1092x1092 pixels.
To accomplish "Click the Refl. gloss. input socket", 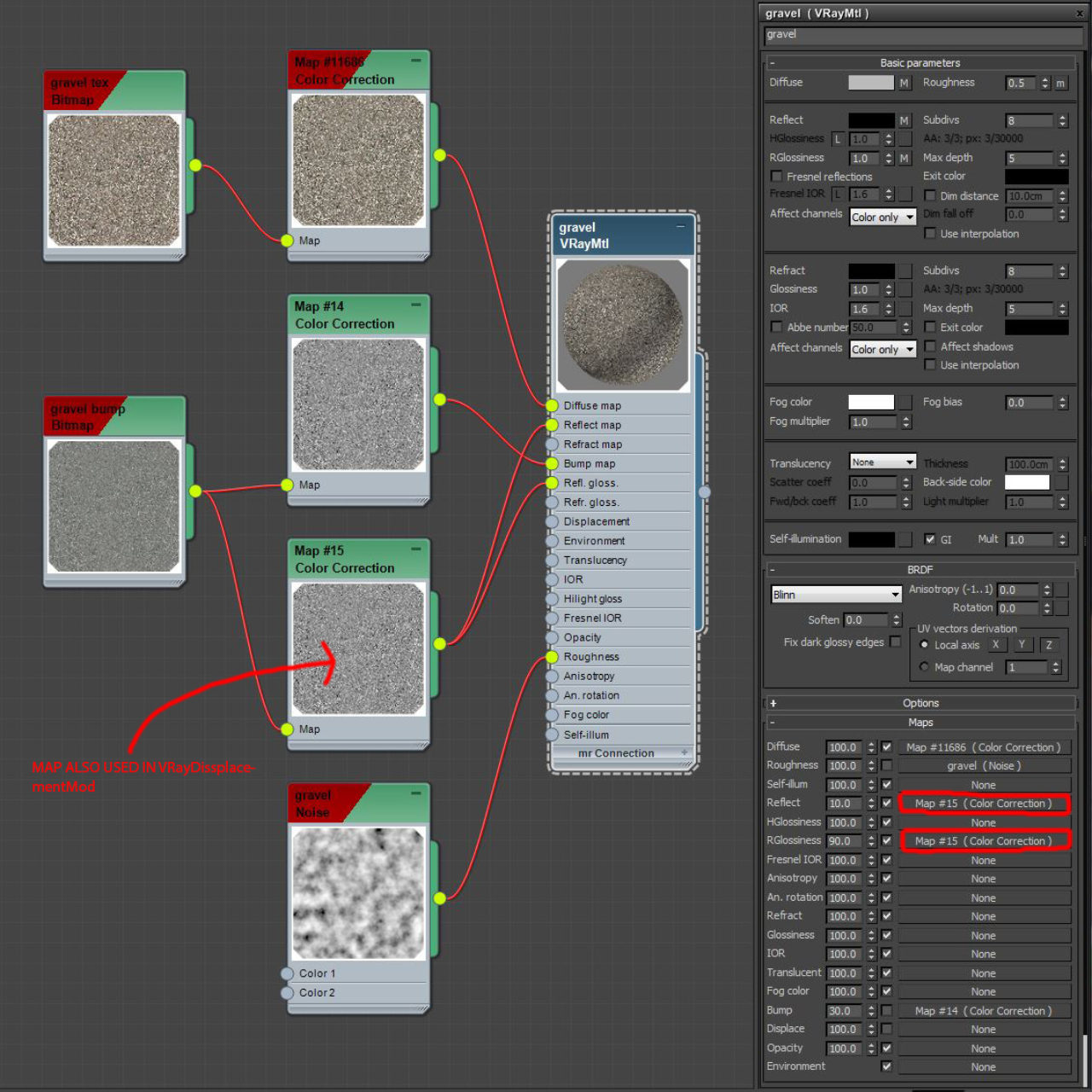I will 552,483.
